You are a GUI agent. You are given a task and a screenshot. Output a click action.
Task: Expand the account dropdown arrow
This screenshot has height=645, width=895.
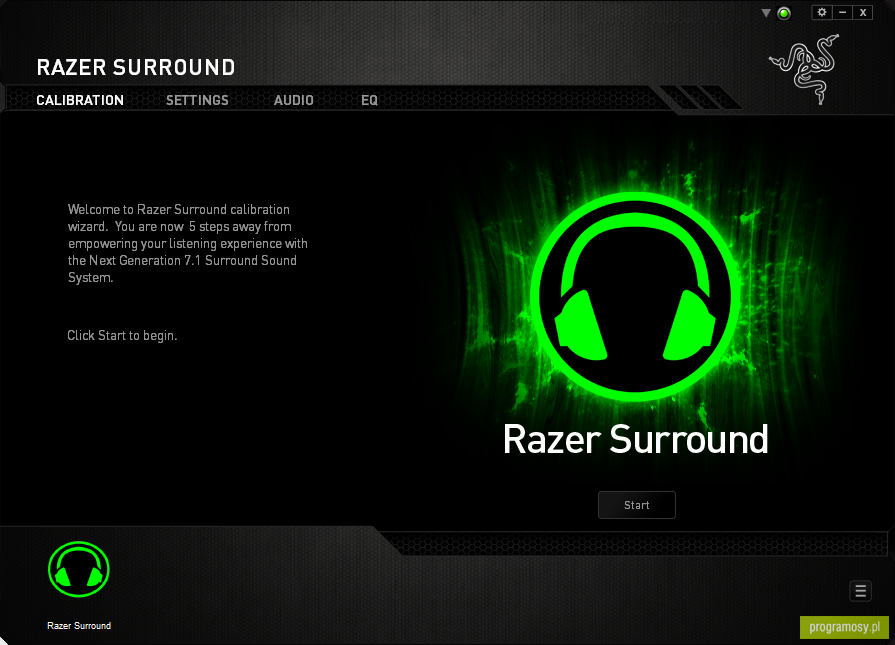(x=766, y=13)
